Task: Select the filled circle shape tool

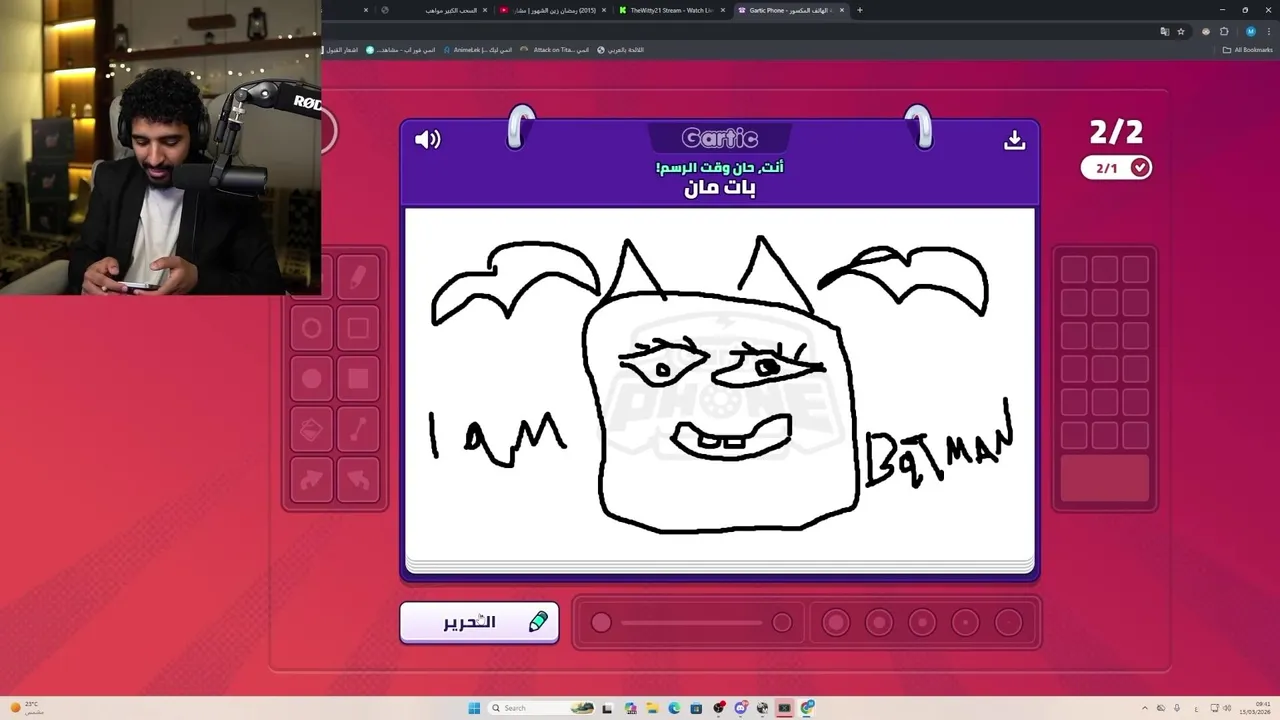Action: (x=312, y=379)
